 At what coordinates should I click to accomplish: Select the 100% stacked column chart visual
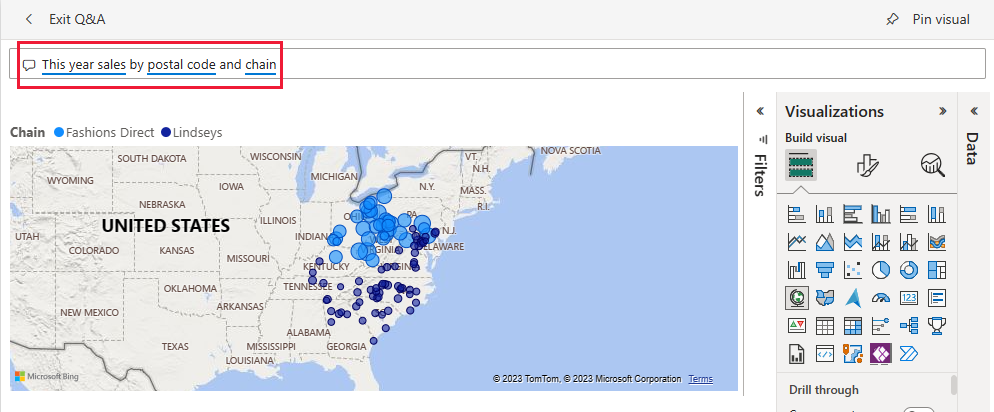(936, 214)
